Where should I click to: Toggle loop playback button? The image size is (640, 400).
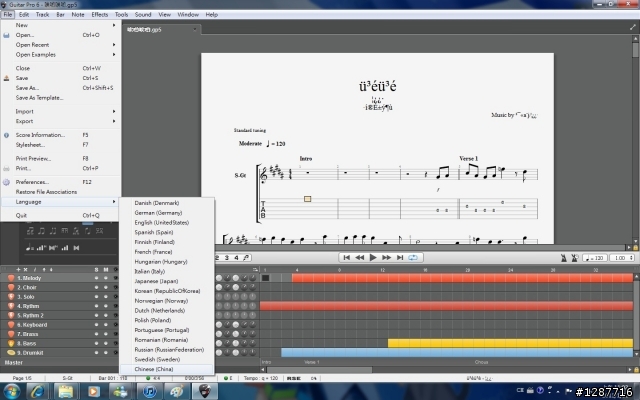(x=413, y=258)
